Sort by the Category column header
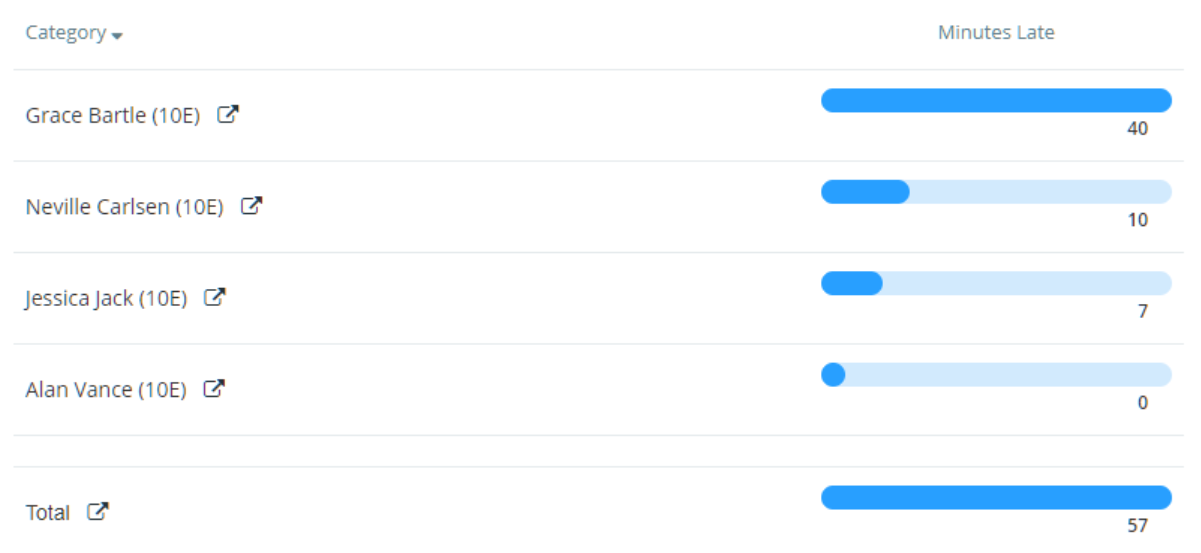 66,32
